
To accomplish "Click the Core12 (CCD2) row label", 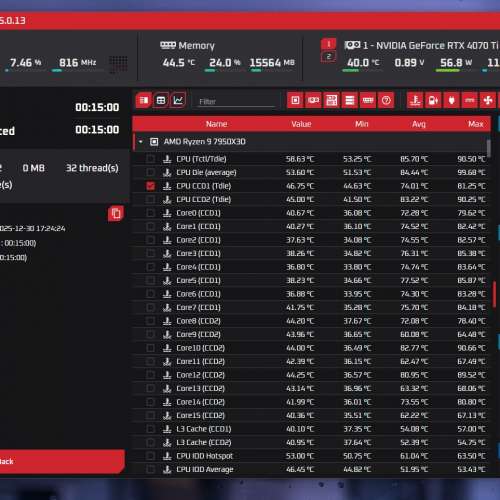I will coord(201,375).
